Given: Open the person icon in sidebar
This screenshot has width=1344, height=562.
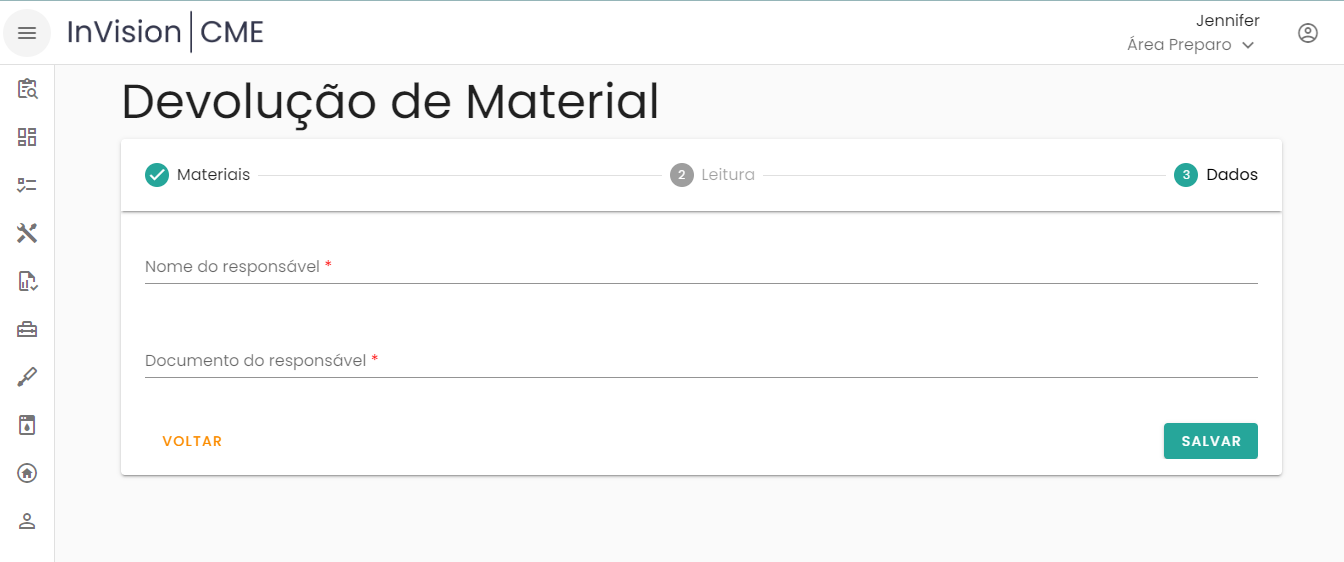Looking at the screenshot, I should coord(27,521).
